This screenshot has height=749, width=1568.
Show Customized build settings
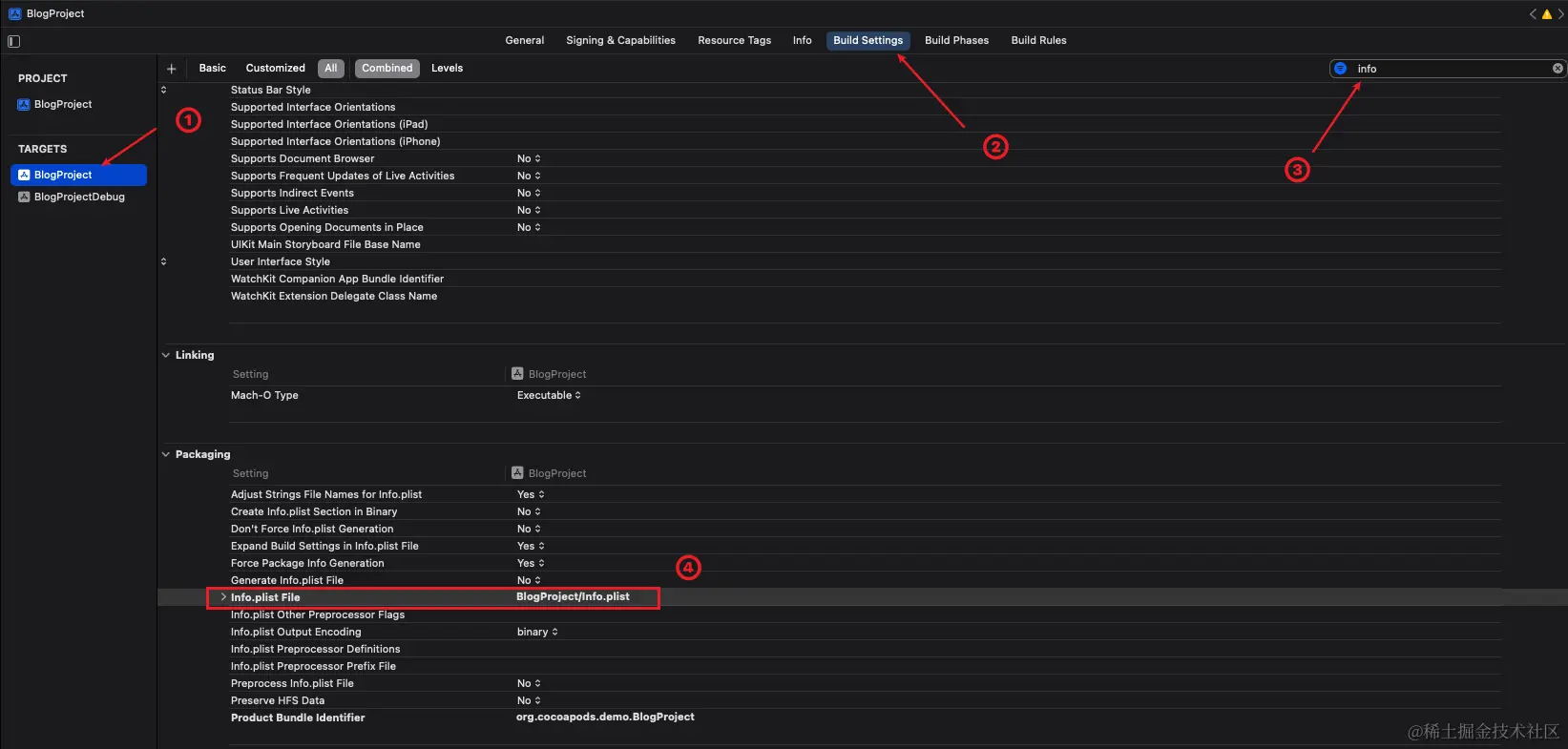(x=276, y=68)
